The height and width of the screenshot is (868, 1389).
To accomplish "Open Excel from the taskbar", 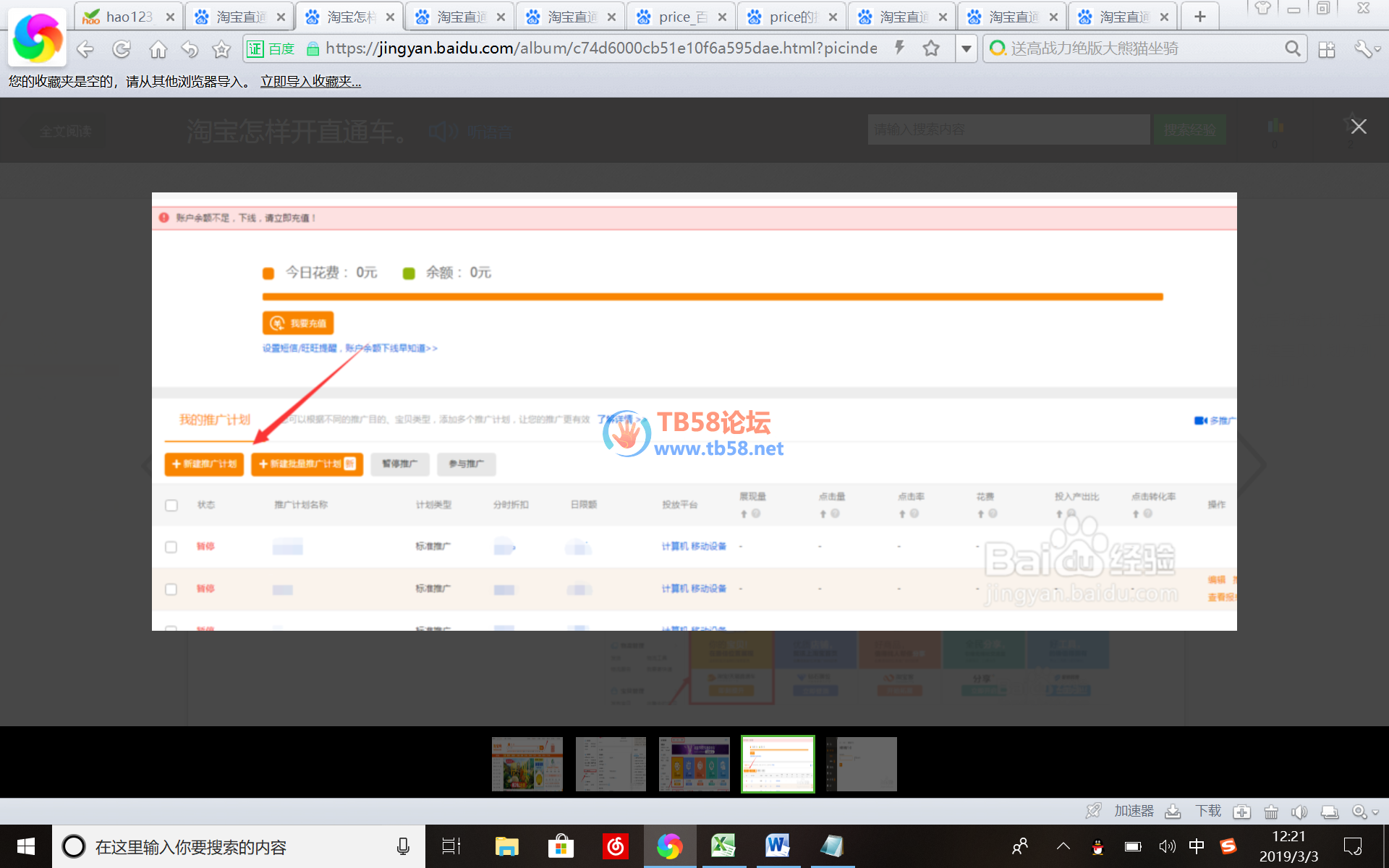I will pyautogui.click(x=723, y=846).
